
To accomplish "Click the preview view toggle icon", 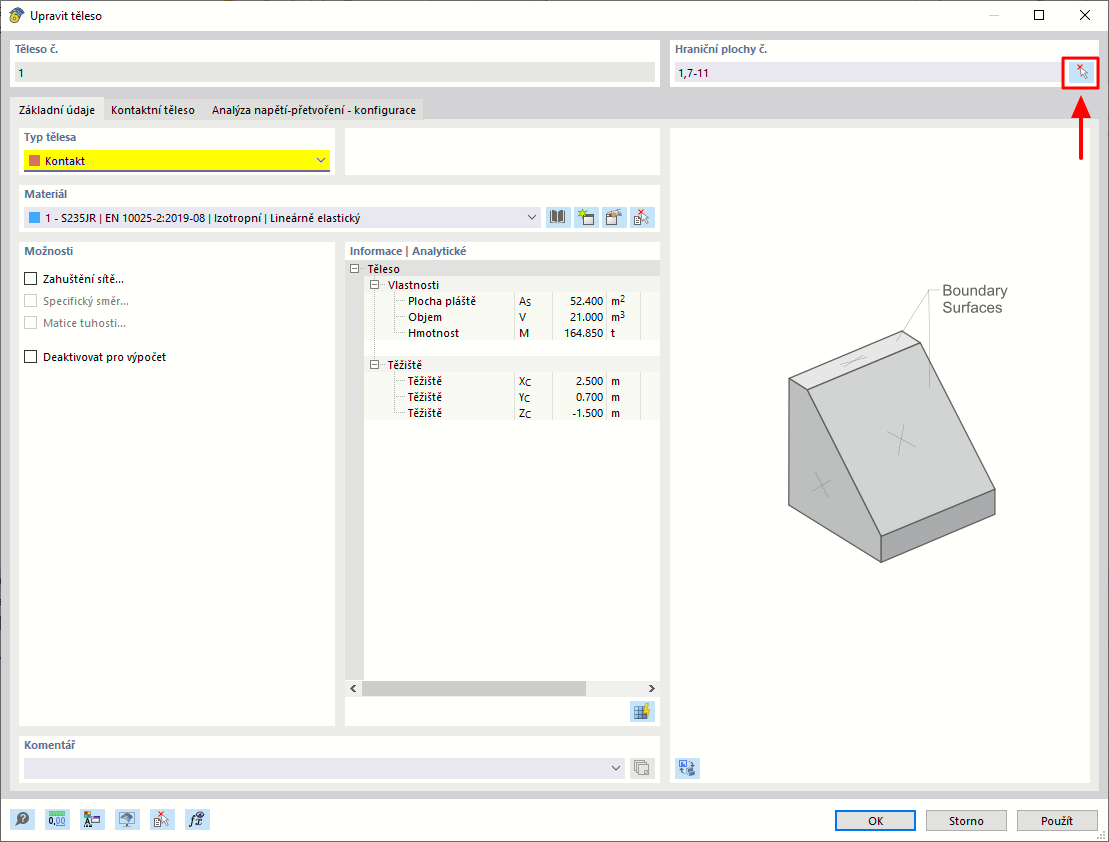I will point(687,768).
